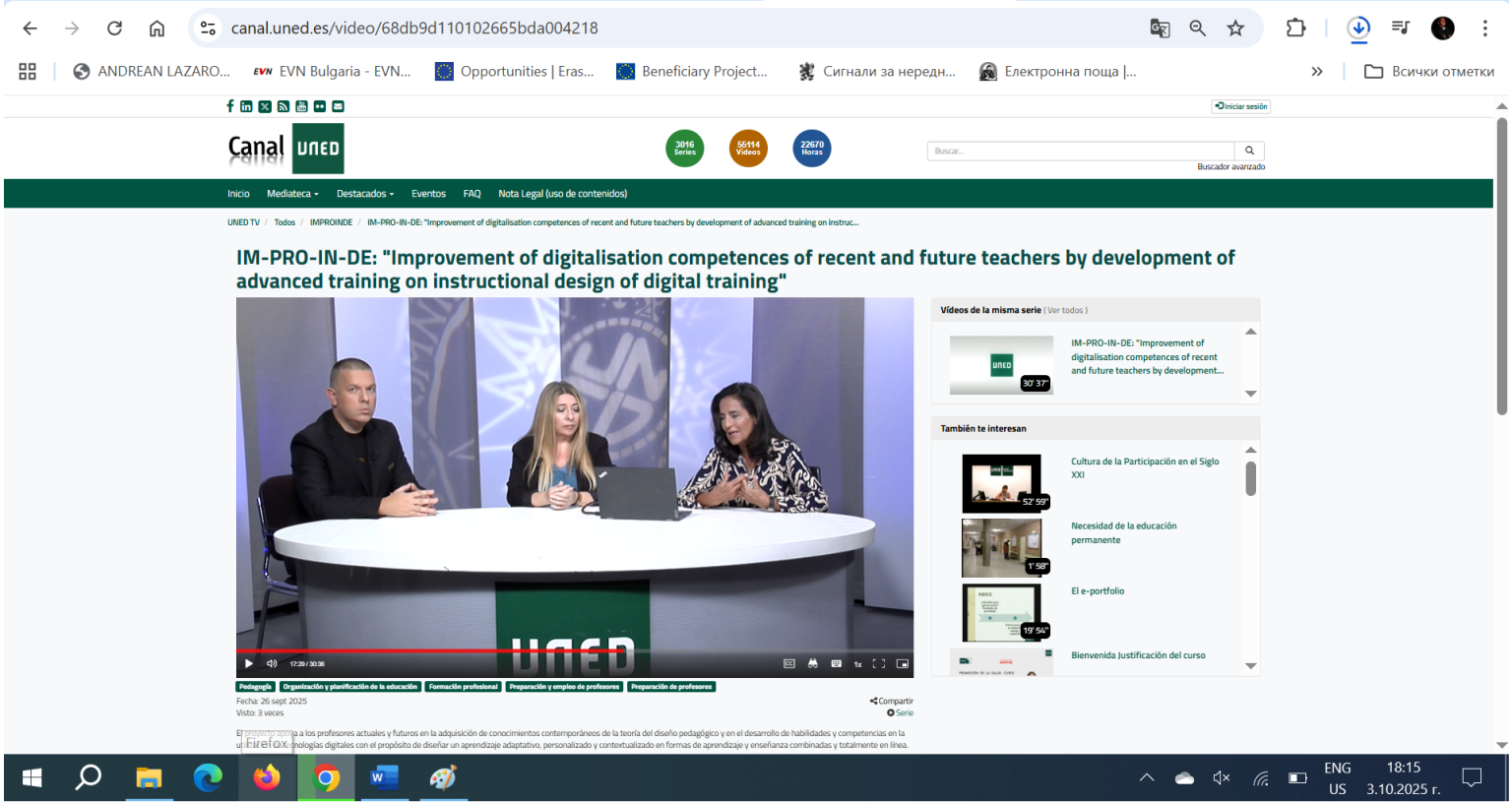Viewport: 1512px width, 802px height.
Task: Mute the video player volume icon
Action: point(272,663)
